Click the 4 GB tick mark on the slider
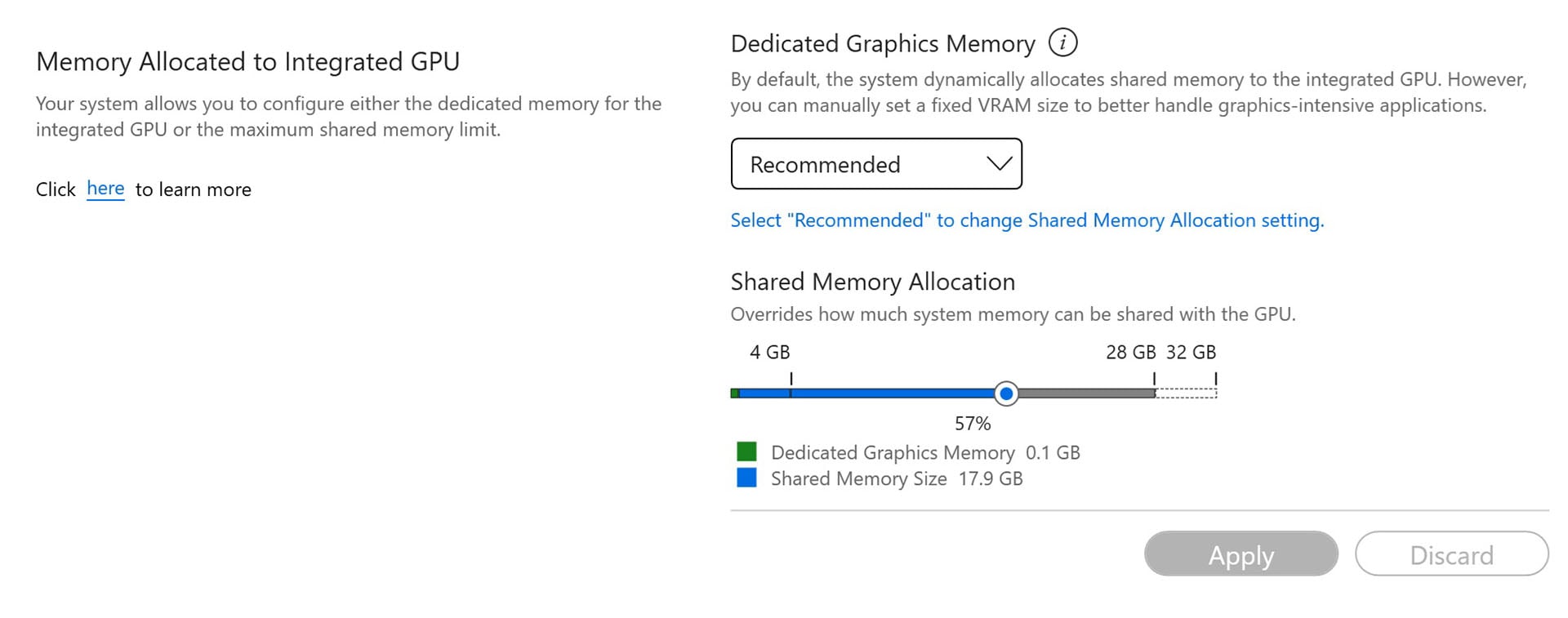Image resolution: width=1568 pixels, height=618 pixels. pos(791,378)
